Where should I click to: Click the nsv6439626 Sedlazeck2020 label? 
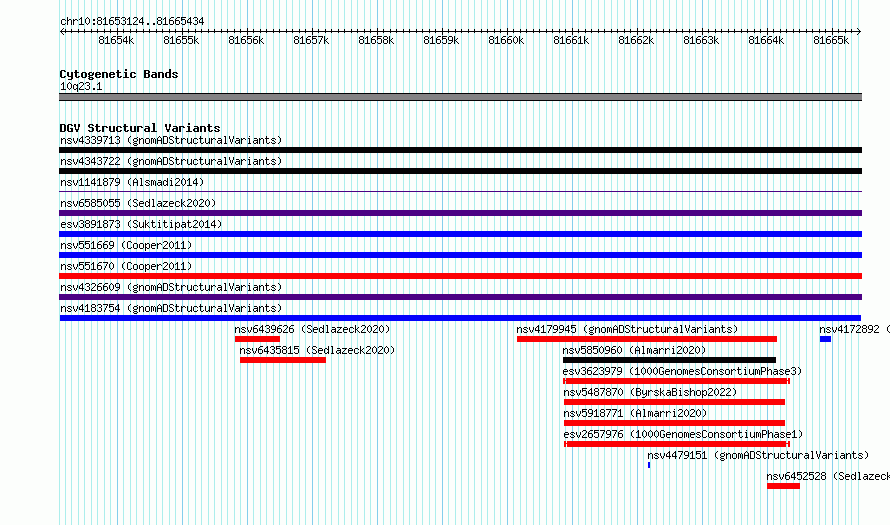(312, 329)
